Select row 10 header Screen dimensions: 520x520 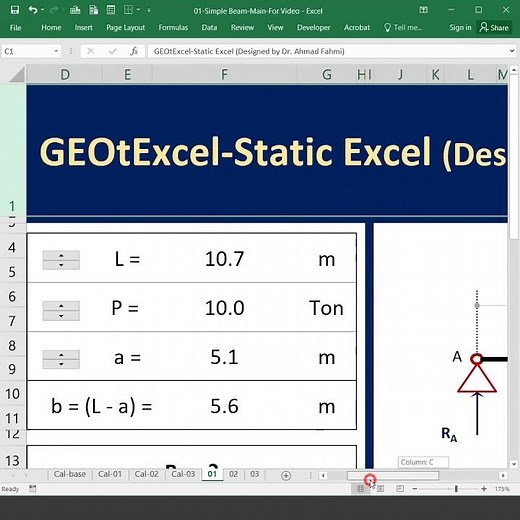(x=12, y=394)
